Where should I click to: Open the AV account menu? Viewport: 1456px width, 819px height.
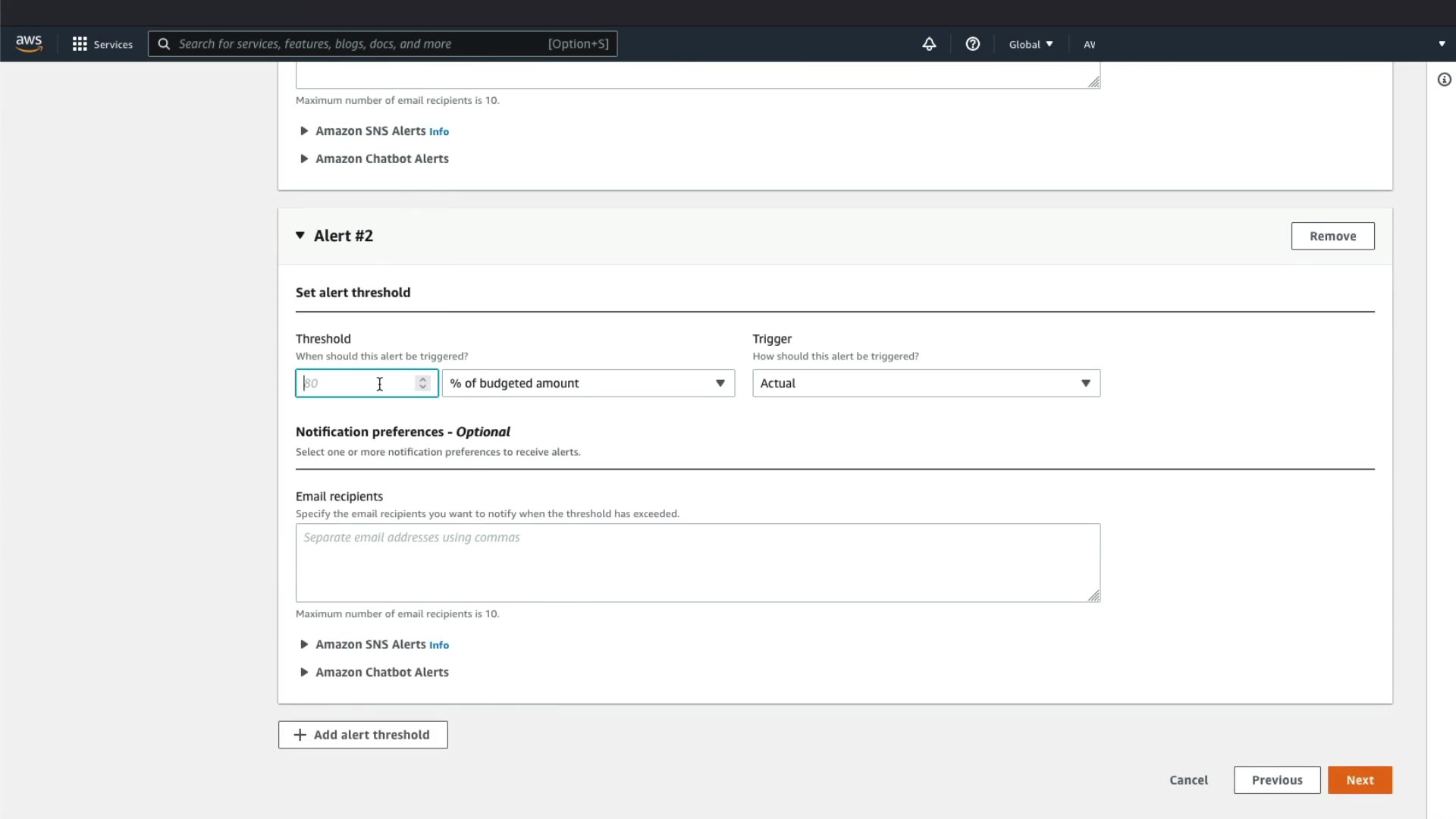coord(1090,44)
